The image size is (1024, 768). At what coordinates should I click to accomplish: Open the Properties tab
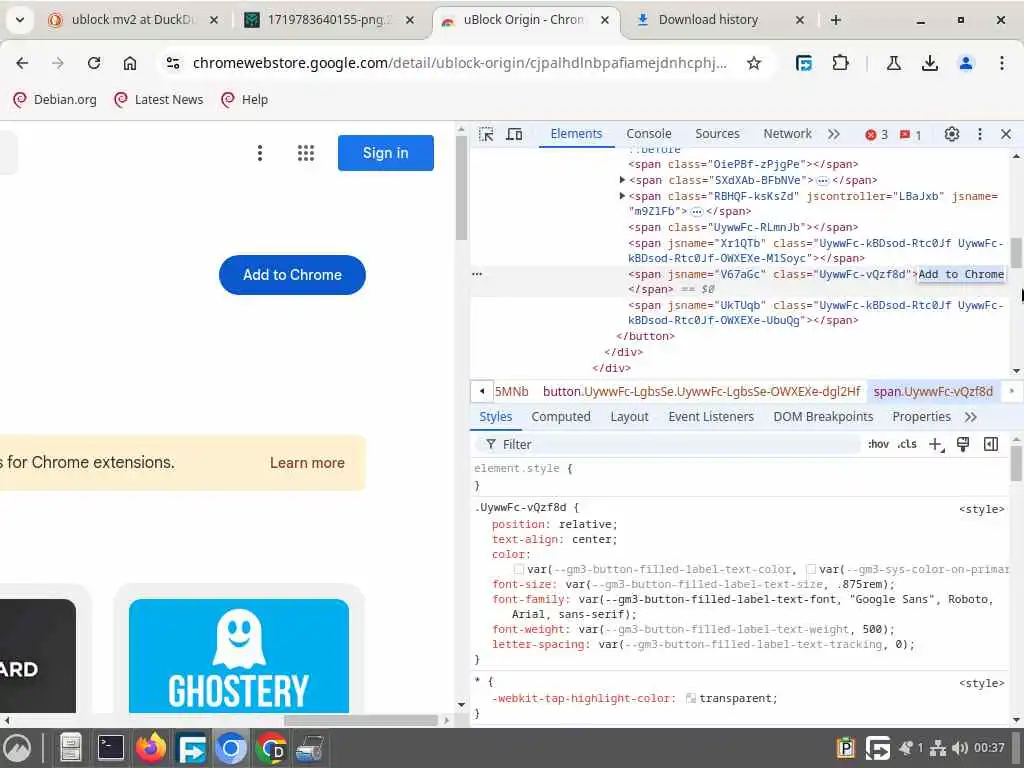[x=921, y=417]
